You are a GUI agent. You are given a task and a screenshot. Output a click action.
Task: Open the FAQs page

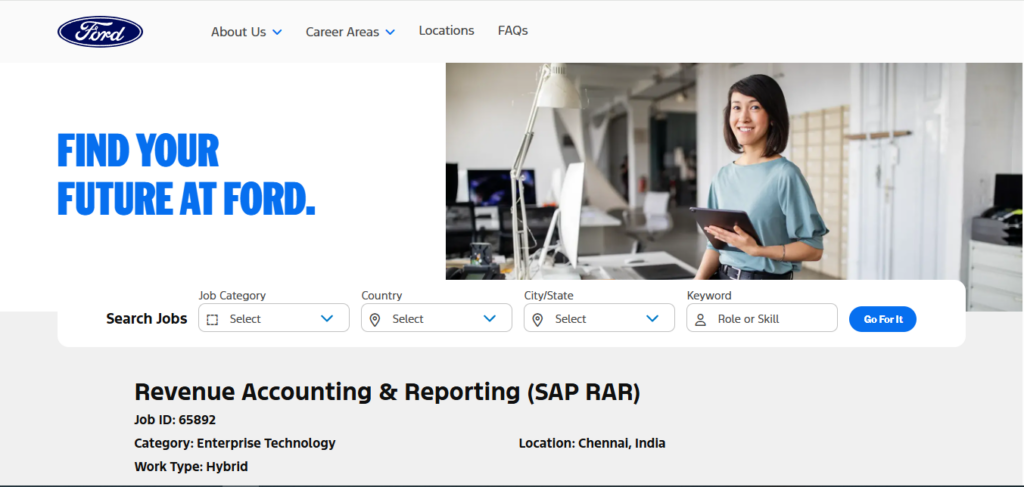tap(513, 31)
